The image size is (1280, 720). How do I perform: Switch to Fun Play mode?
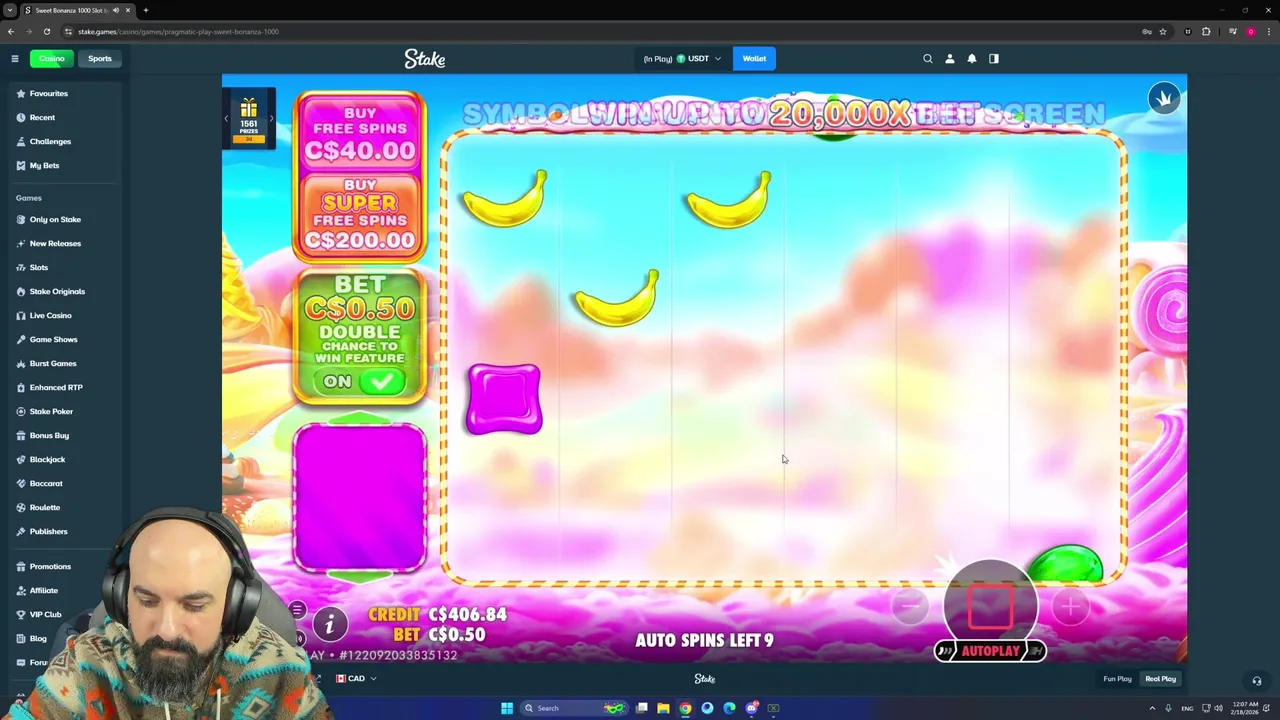(x=1117, y=679)
